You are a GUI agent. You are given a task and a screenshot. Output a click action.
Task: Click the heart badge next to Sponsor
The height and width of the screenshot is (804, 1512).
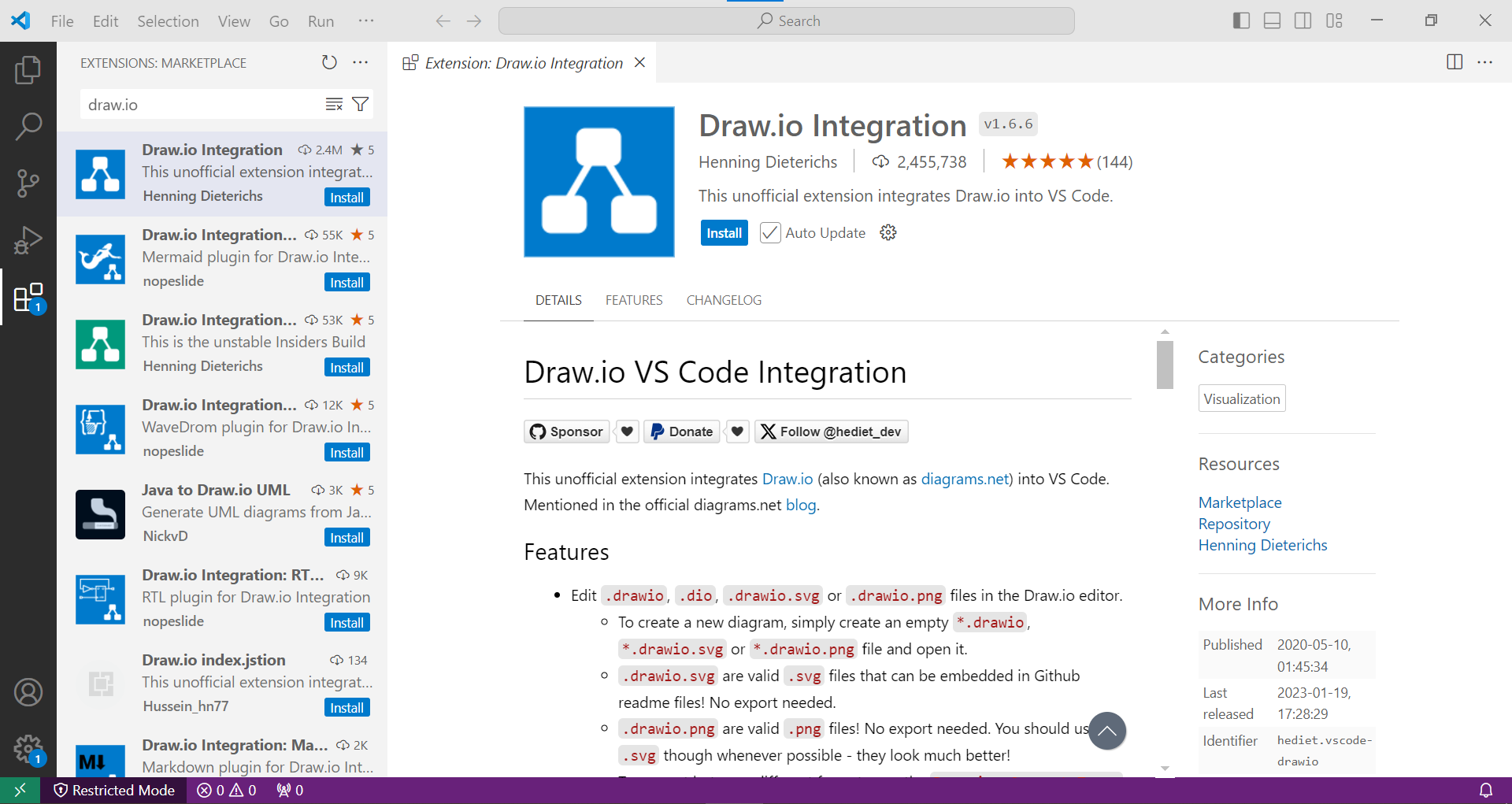pos(627,432)
